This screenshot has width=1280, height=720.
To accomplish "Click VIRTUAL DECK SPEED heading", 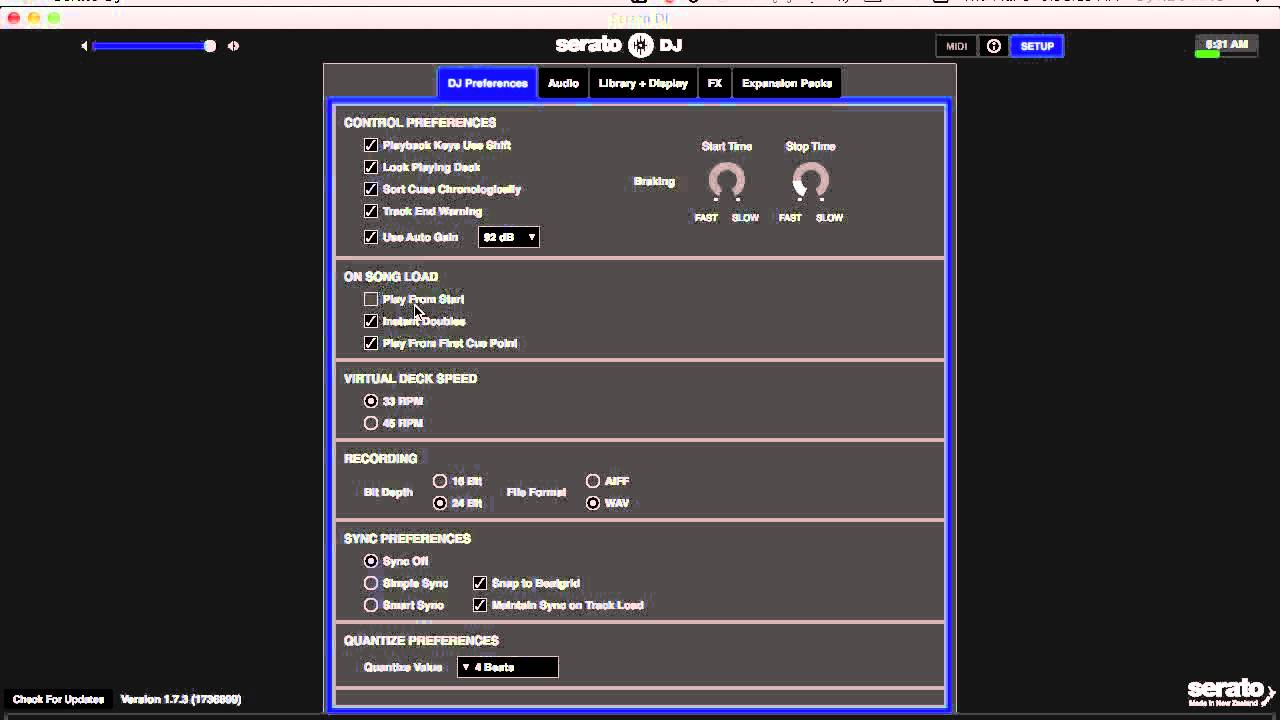I will pyautogui.click(x=410, y=379).
